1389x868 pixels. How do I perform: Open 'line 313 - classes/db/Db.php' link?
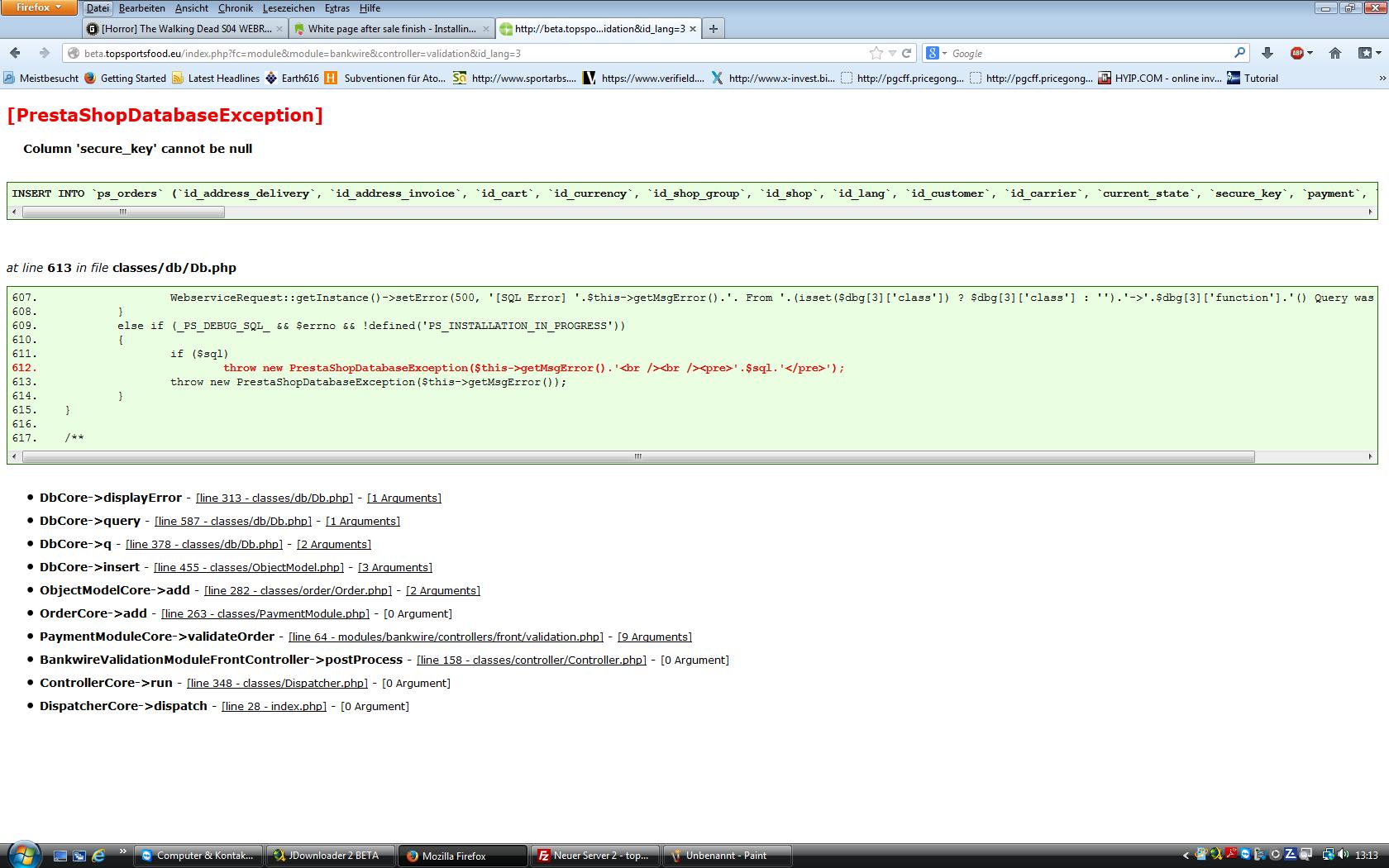click(274, 498)
